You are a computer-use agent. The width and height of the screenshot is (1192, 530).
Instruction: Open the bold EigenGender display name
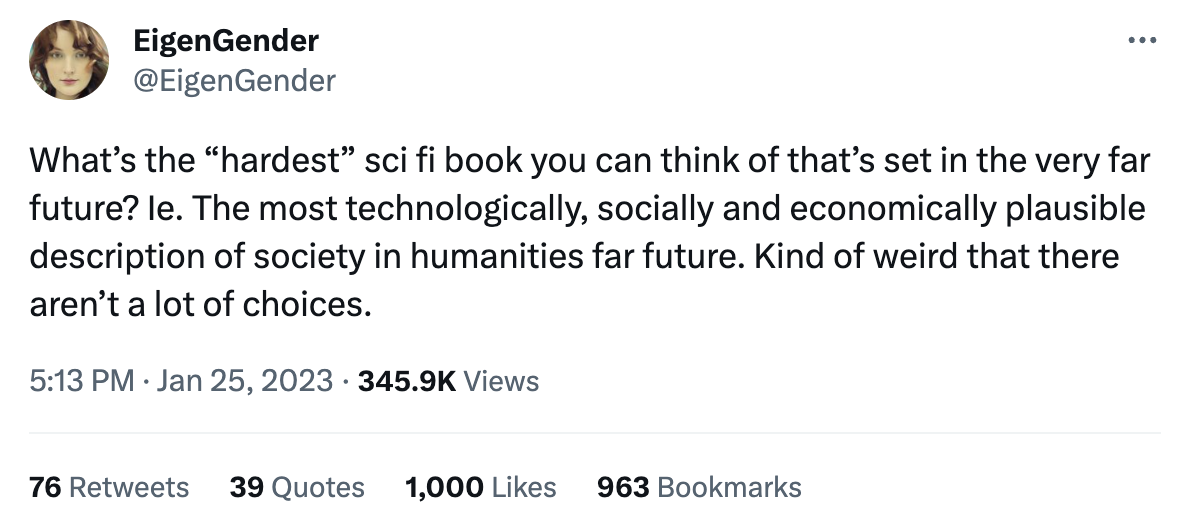tap(226, 41)
